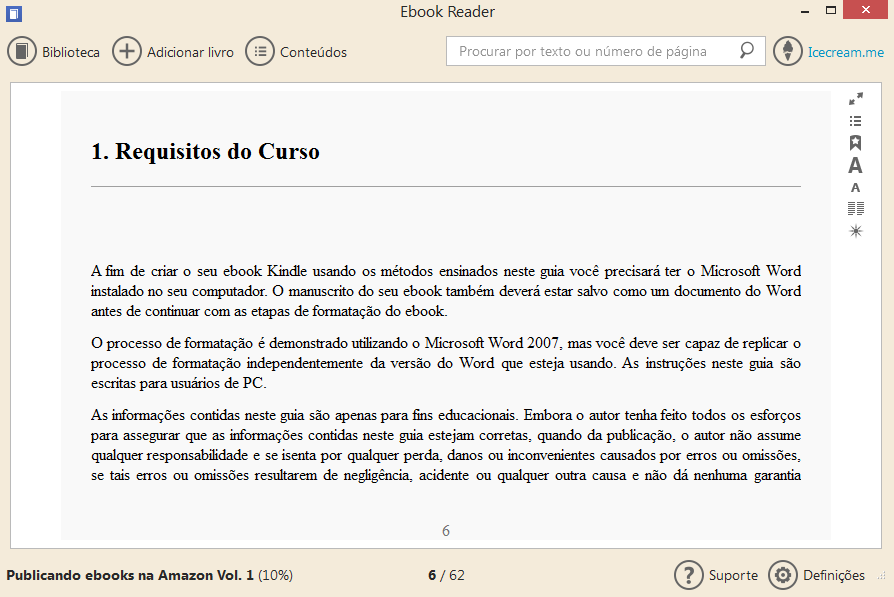The width and height of the screenshot is (894, 597).
Task: Click Adicionar livro to add a book
Action: tap(174, 52)
